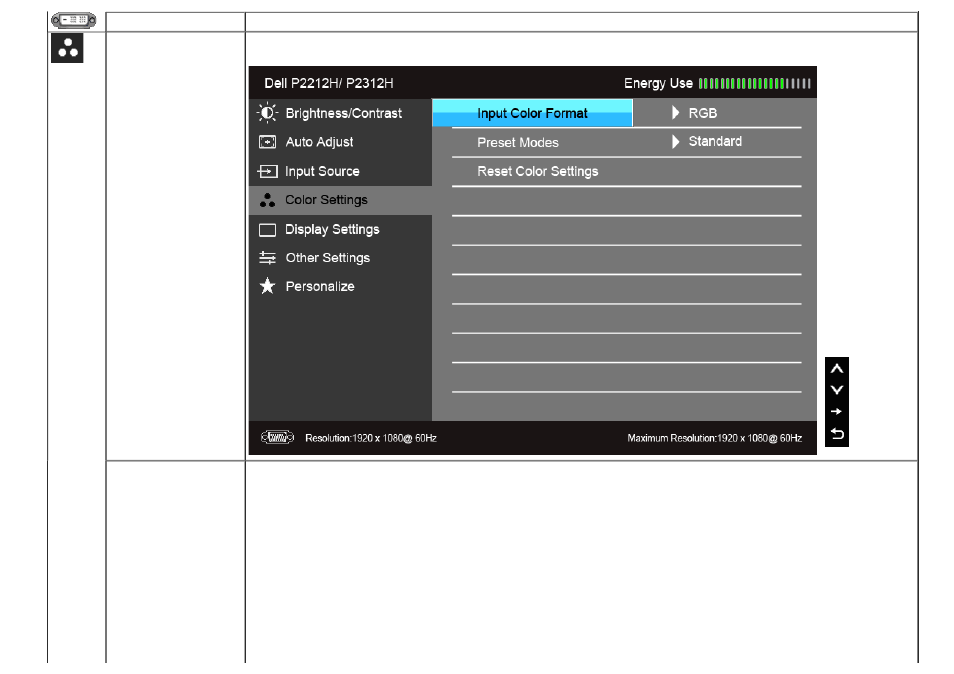This screenshot has width=954, height=674.
Task: Click the Auto Adjust icon
Action: 267,142
